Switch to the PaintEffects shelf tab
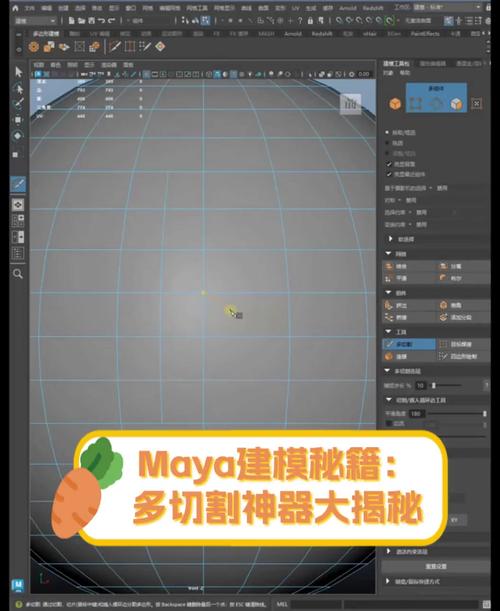The image size is (500, 611). [425, 34]
